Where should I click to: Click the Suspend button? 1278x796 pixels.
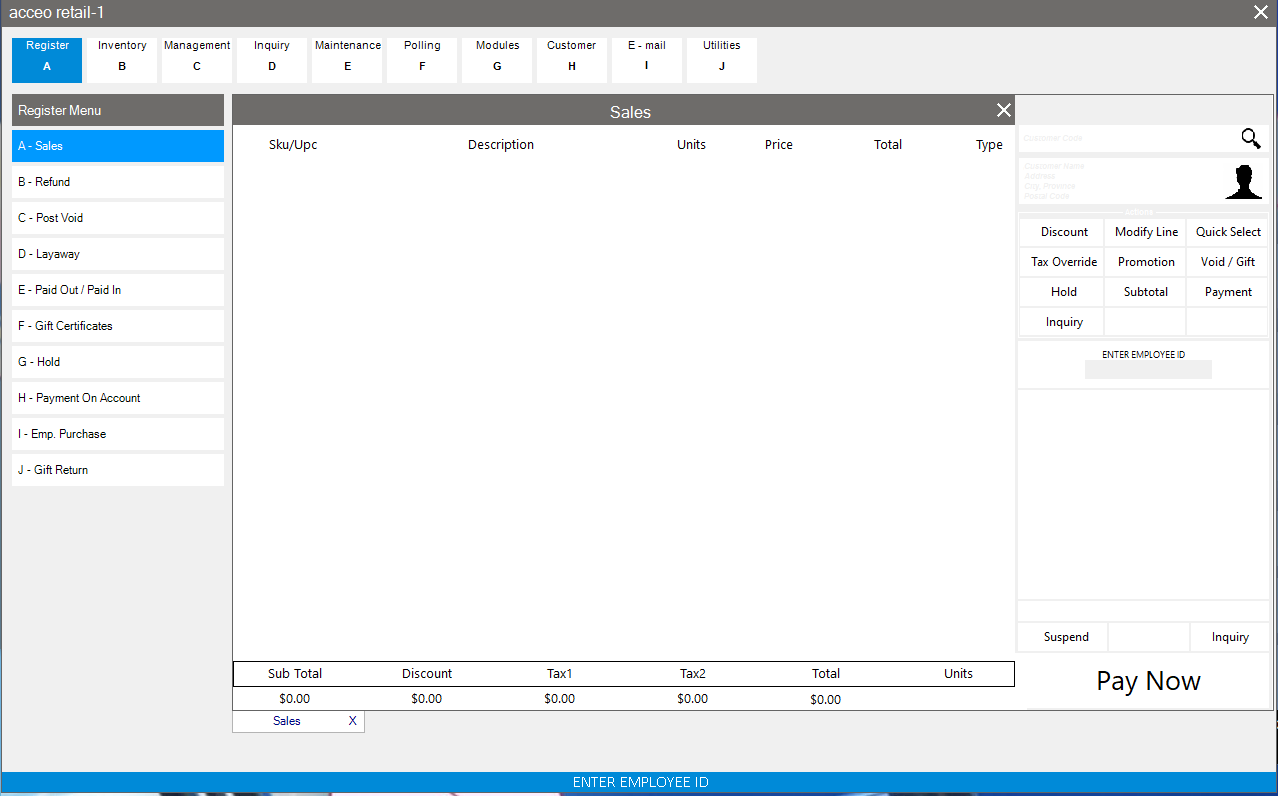[x=1065, y=637]
